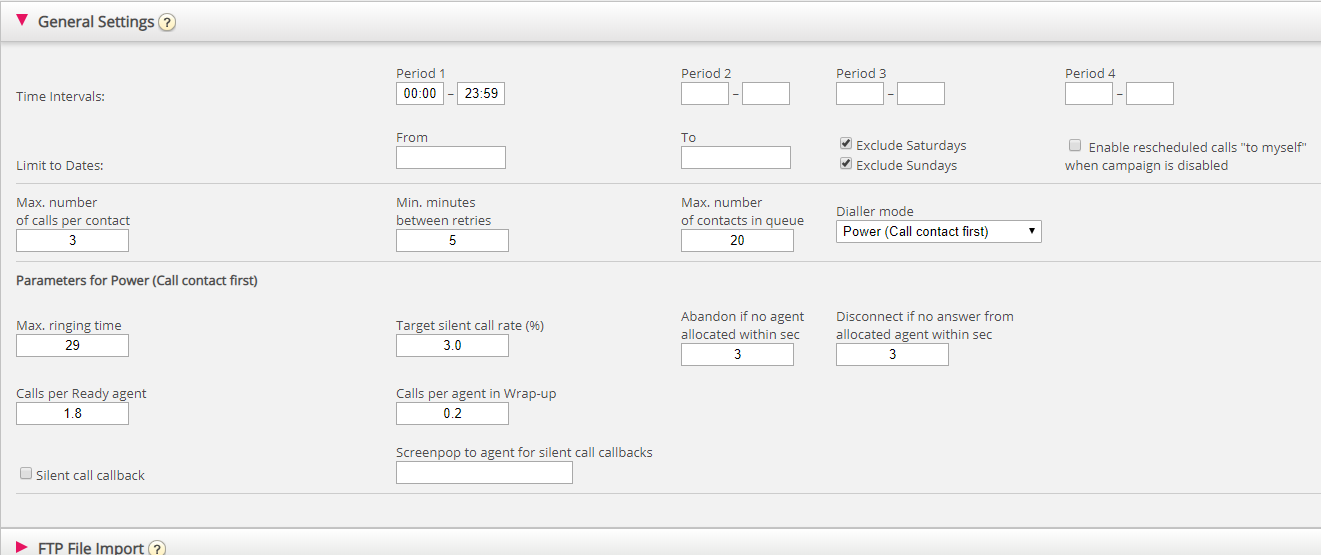The image size is (1321, 555).
Task: Click Period 1 end time field
Action: click(481, 94)
